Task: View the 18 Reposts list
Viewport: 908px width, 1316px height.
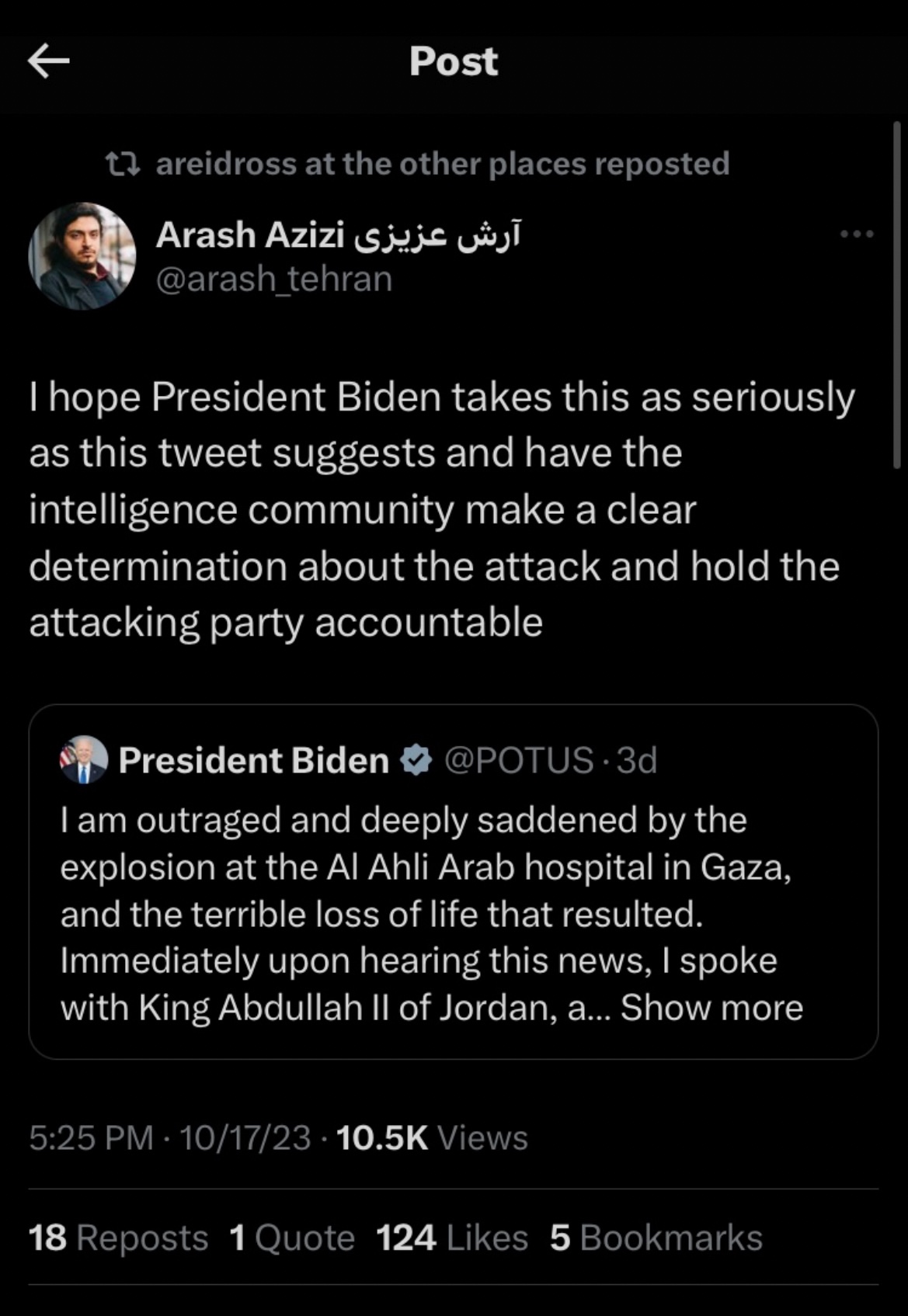Action: 118,1238
